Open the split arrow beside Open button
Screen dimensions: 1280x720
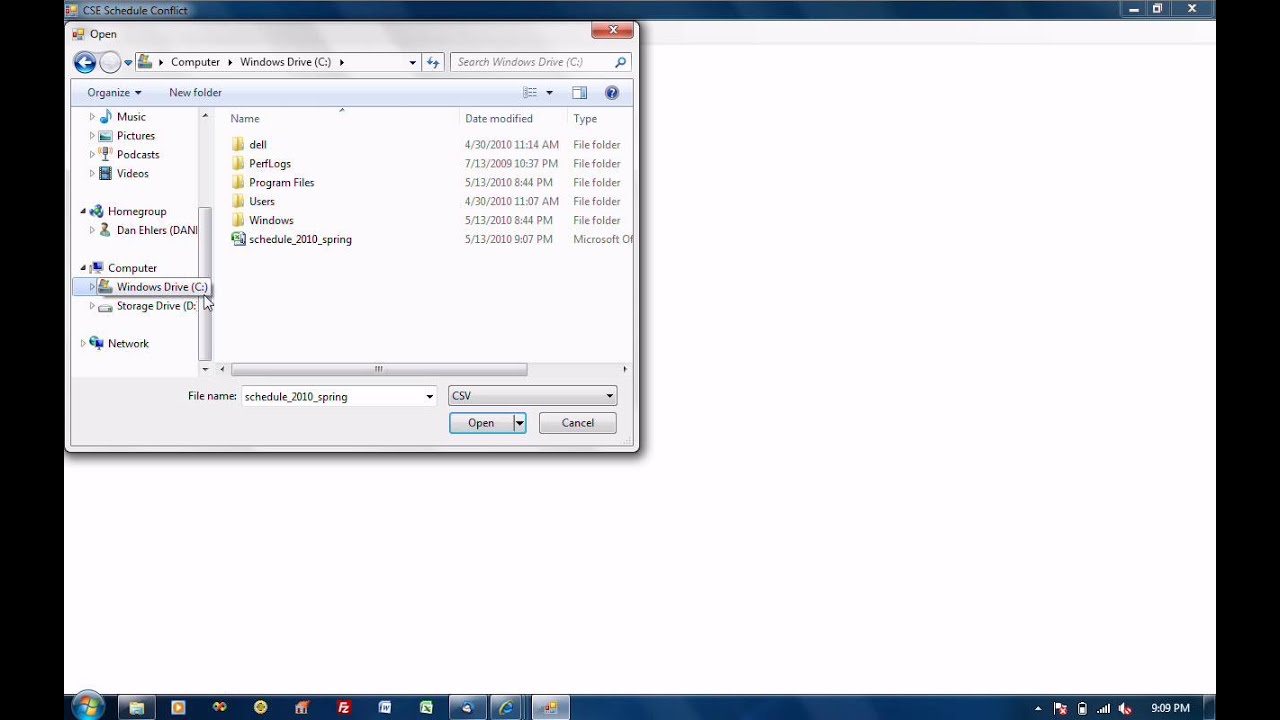pyautogui.click(x=519, y=423)
